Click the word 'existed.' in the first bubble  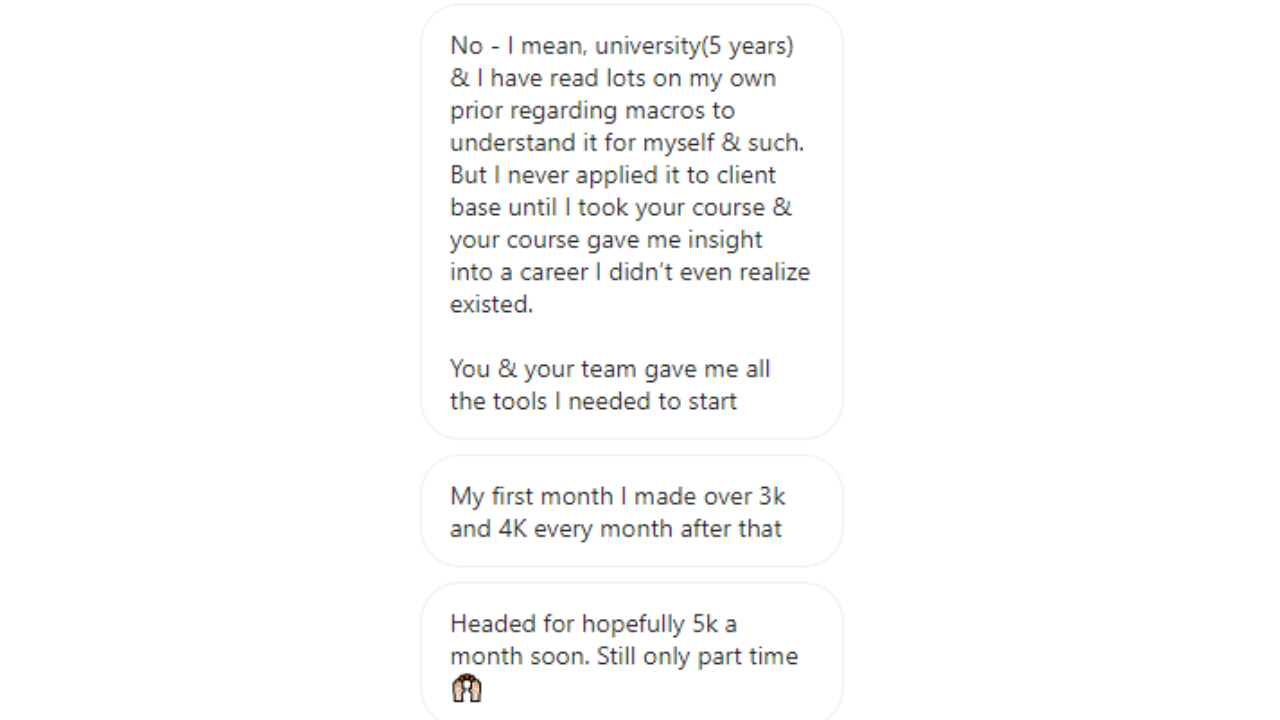point(491,304)
